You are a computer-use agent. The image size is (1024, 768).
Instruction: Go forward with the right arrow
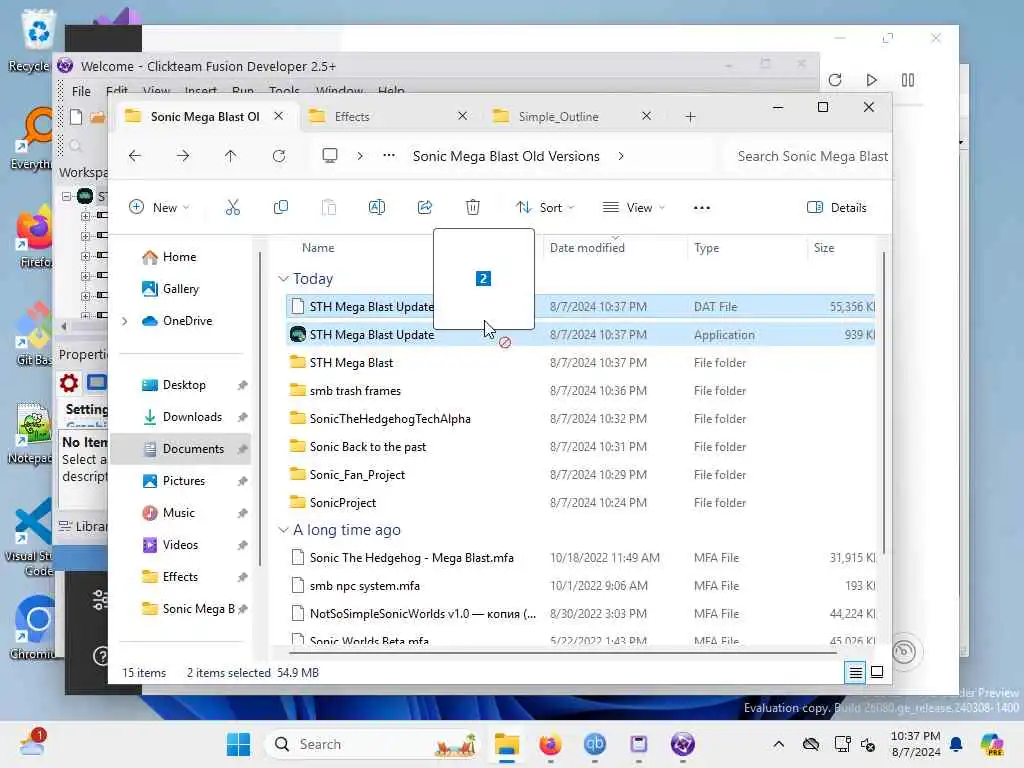[183, 156]
